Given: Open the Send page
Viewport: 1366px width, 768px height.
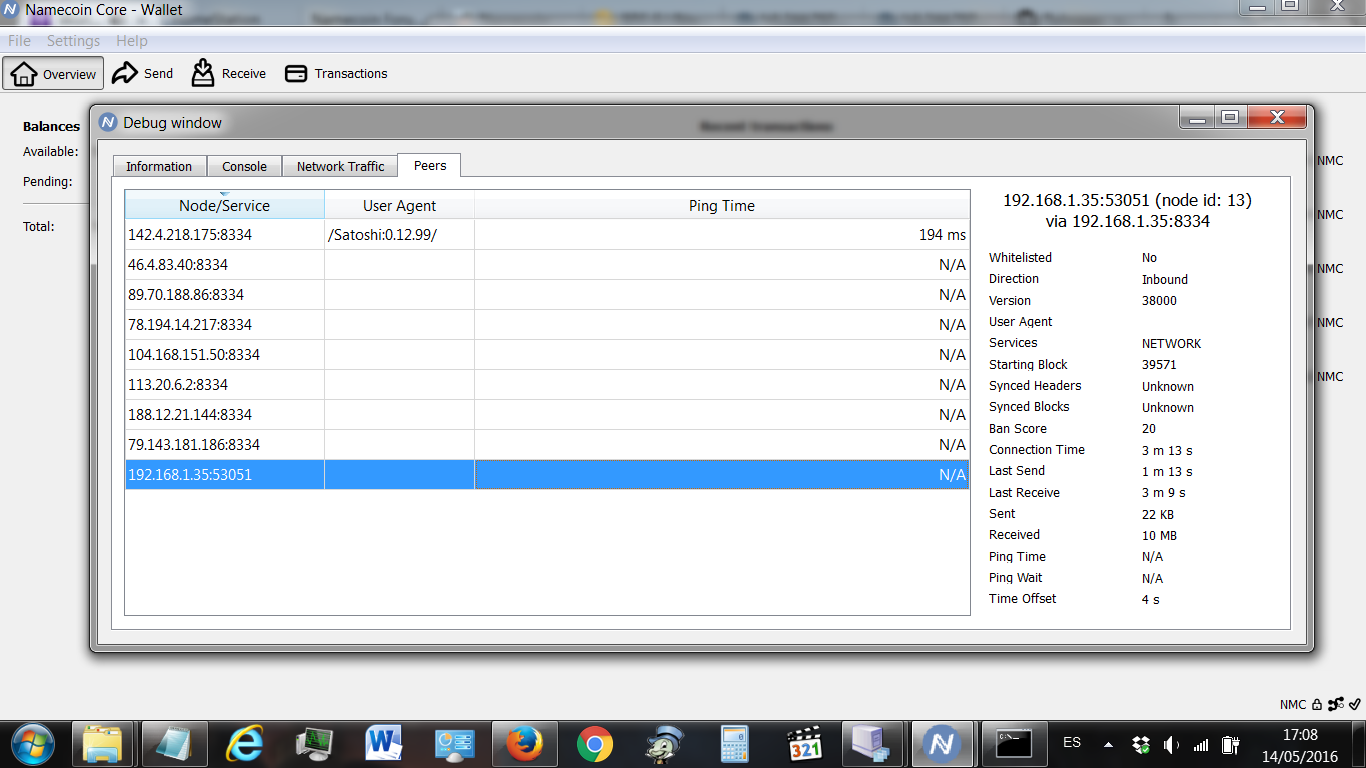Looking at the screenshot, I should click(142, 73).
